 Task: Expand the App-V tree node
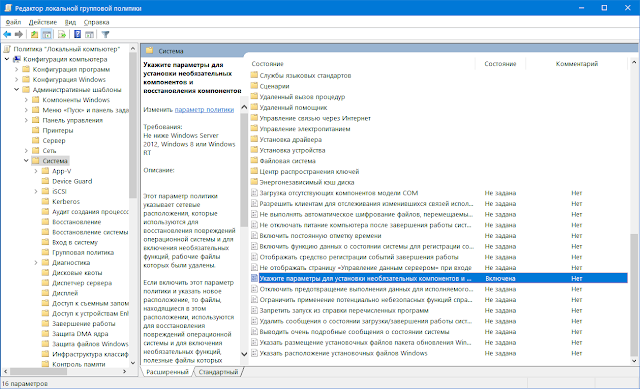click(36, 171)
